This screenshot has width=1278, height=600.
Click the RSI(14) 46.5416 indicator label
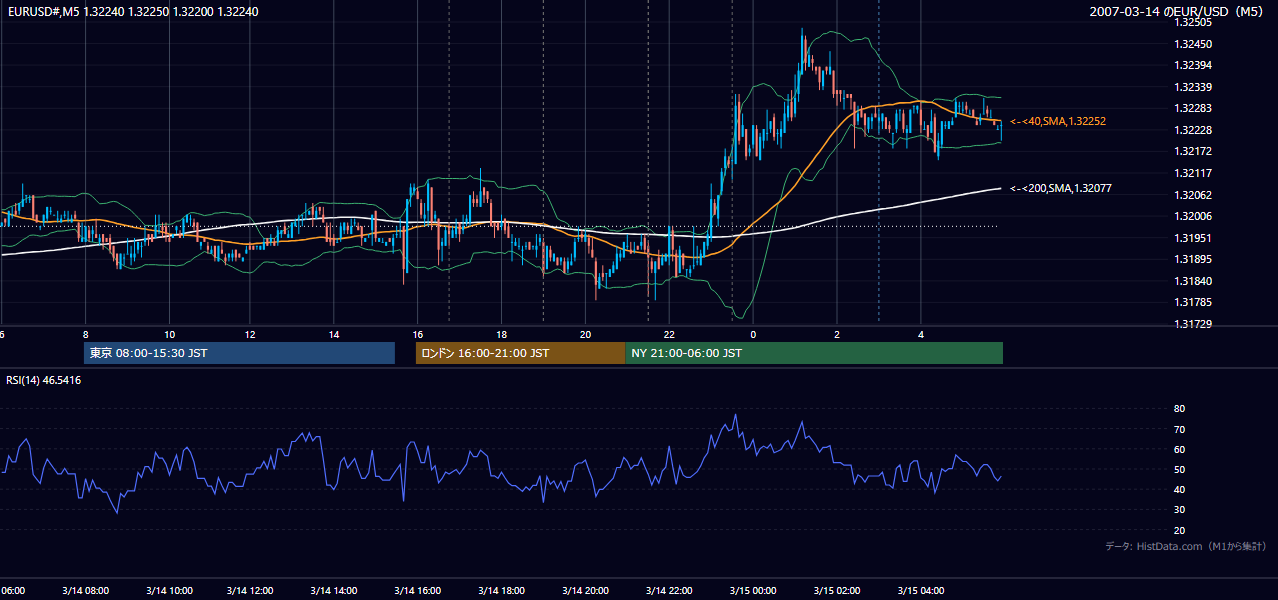click(44, 380)
